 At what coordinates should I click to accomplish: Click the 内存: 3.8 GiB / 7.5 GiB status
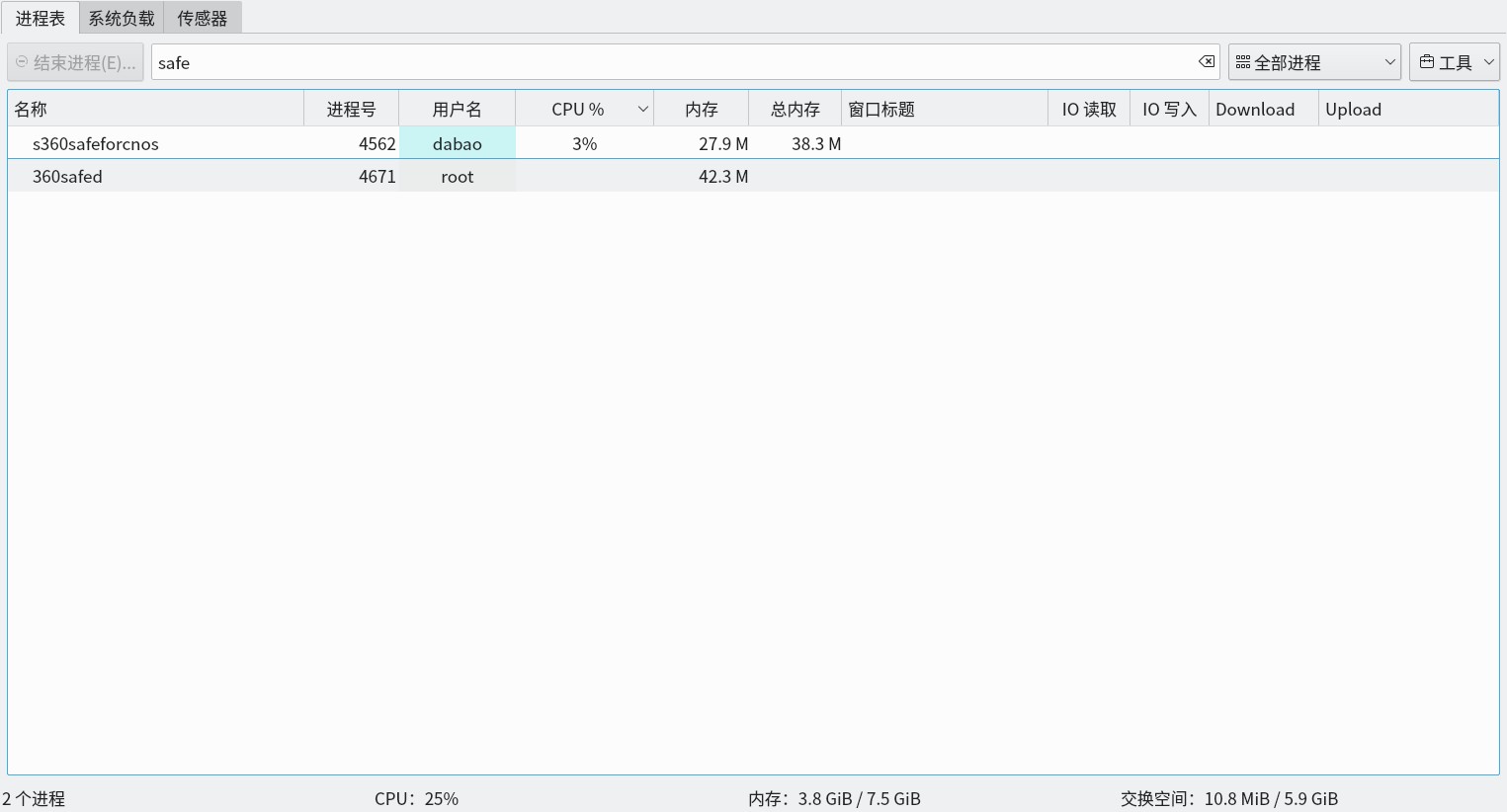click(835, 798)
